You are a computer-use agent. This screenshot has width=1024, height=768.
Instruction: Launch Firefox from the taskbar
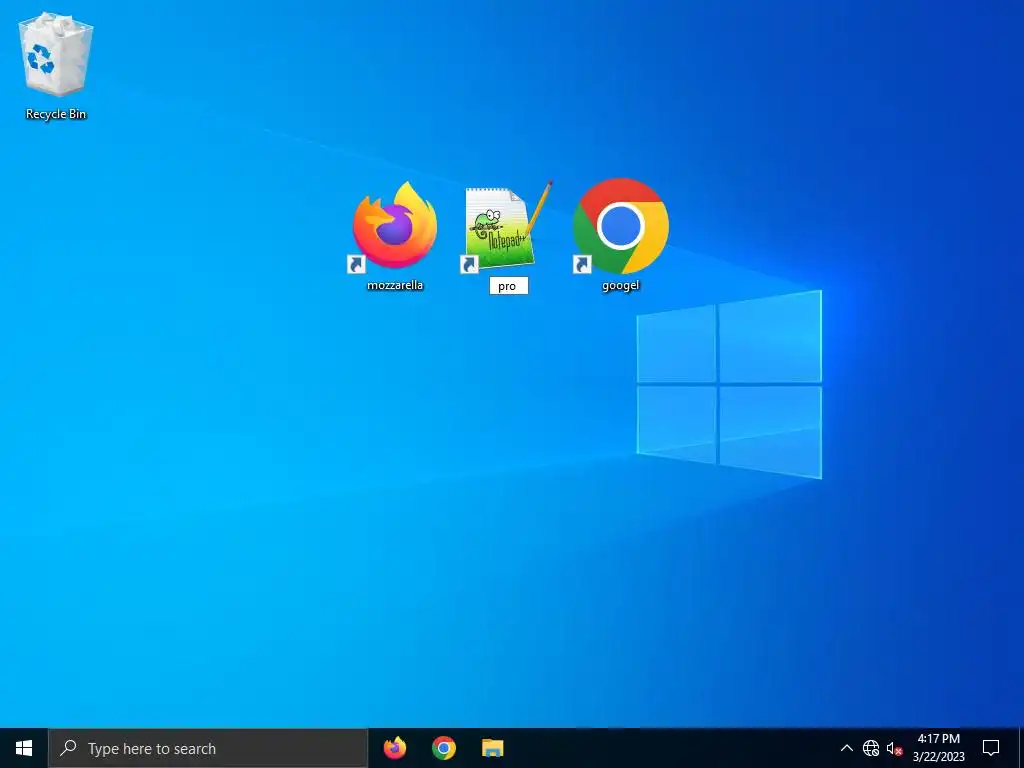[x=394, y=748]
